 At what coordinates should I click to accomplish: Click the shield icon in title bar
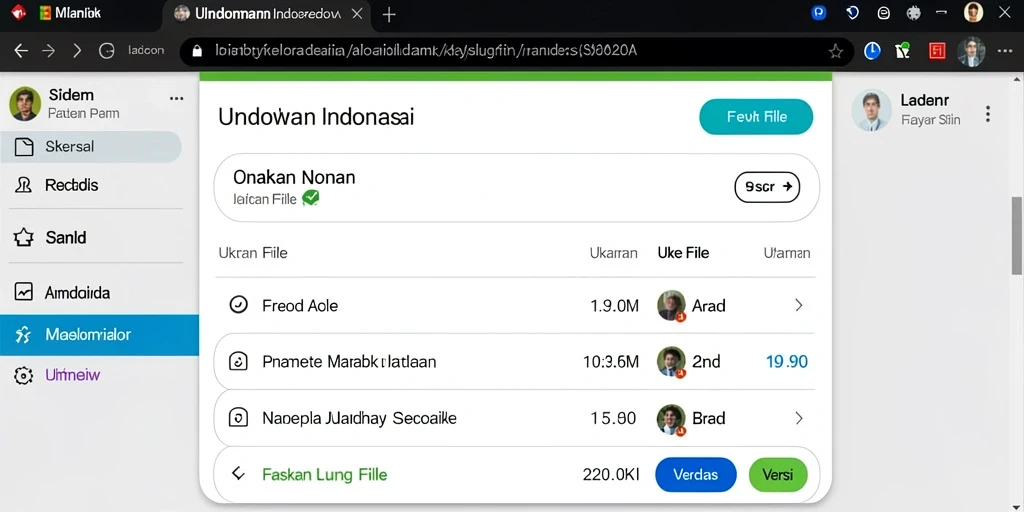click(852, 13)
